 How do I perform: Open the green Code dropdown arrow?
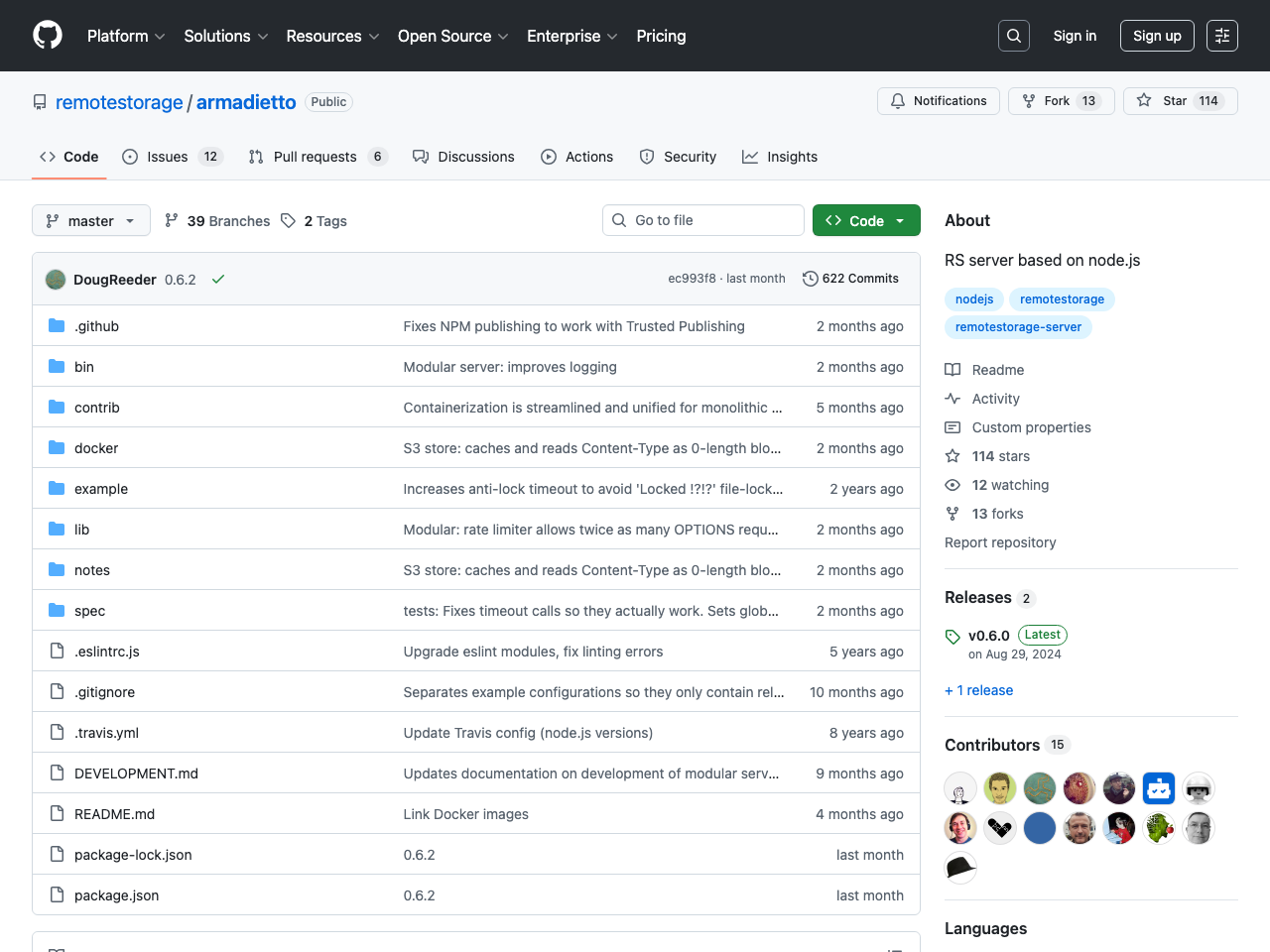coord(898,220)
